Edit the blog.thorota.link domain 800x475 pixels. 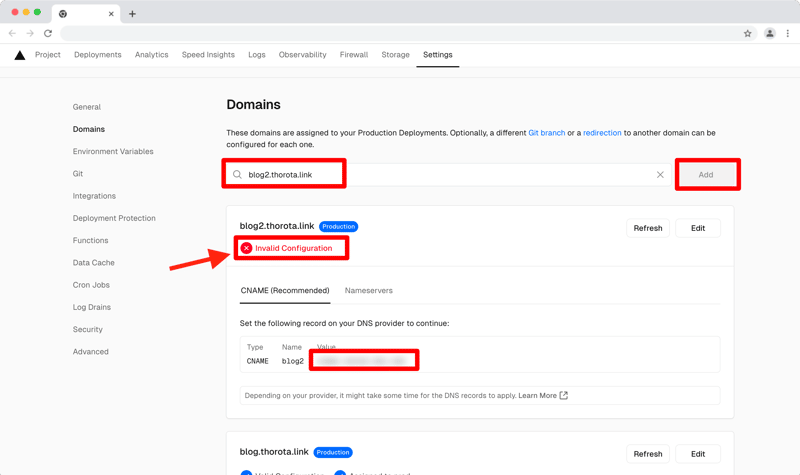(698, 454)
